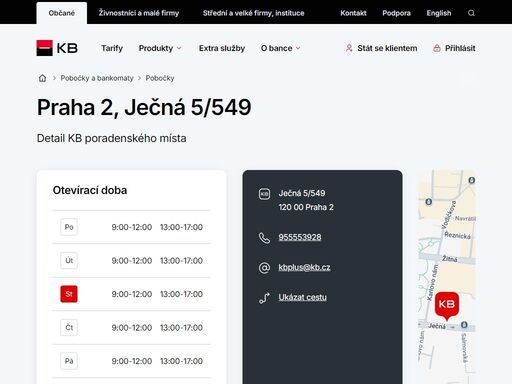This screenshot has height=384, width=512.
Task: Open Střední a velké firmy, instituce tab
Action: [253, 13]
